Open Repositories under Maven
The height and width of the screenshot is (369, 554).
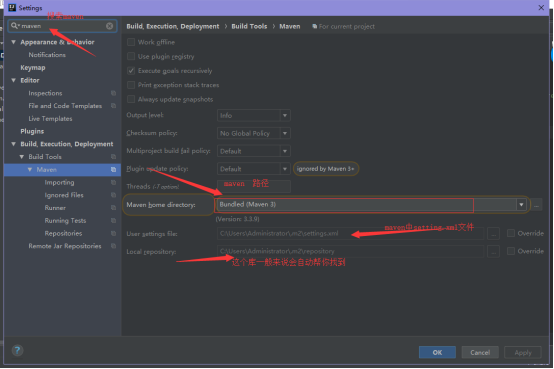pos(63,233)
